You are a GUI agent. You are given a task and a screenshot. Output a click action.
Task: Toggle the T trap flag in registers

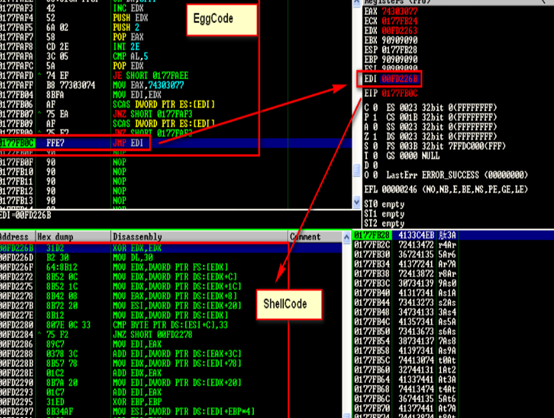(x=371, y=156)
